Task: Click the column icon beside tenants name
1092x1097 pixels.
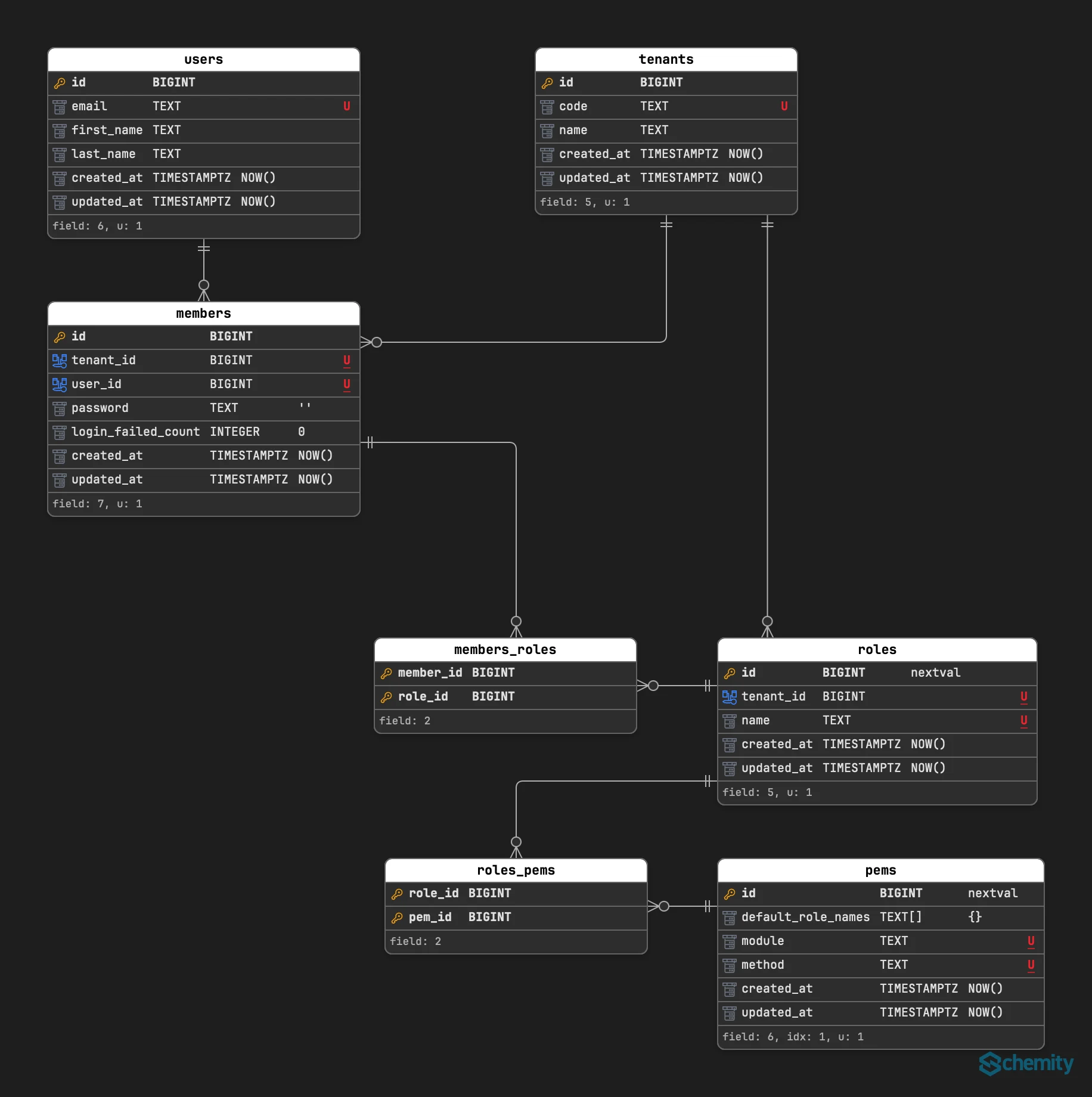Action: (547, 131)
